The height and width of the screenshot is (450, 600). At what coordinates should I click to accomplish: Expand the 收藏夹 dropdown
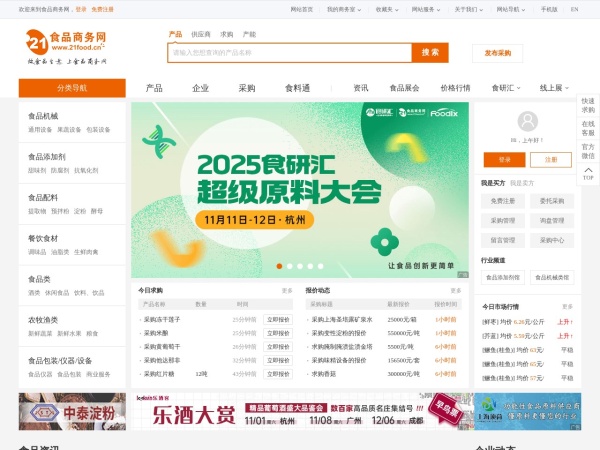click(x=387, y=10)
